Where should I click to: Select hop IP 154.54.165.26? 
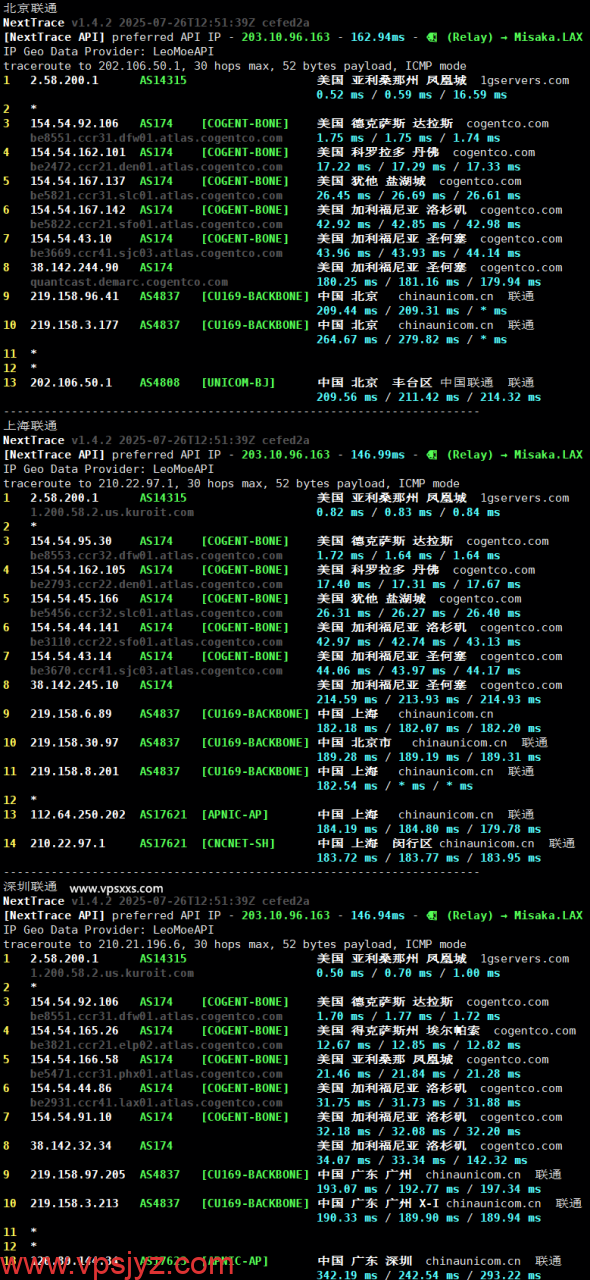[75, 1031]
